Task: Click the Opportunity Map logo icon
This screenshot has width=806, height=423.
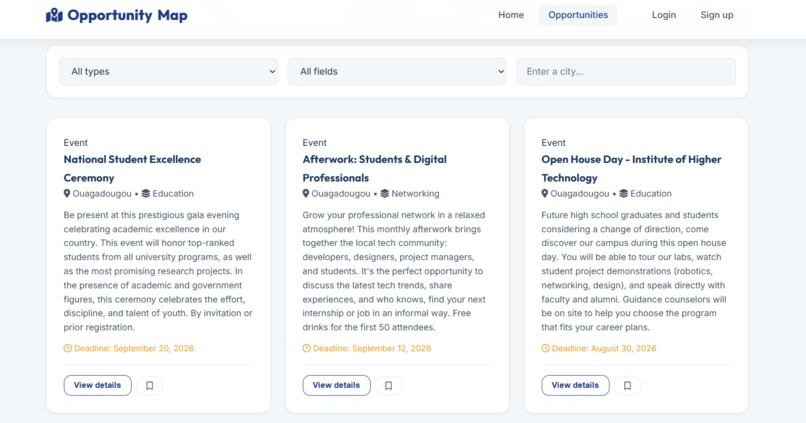Action: point(54,15)
